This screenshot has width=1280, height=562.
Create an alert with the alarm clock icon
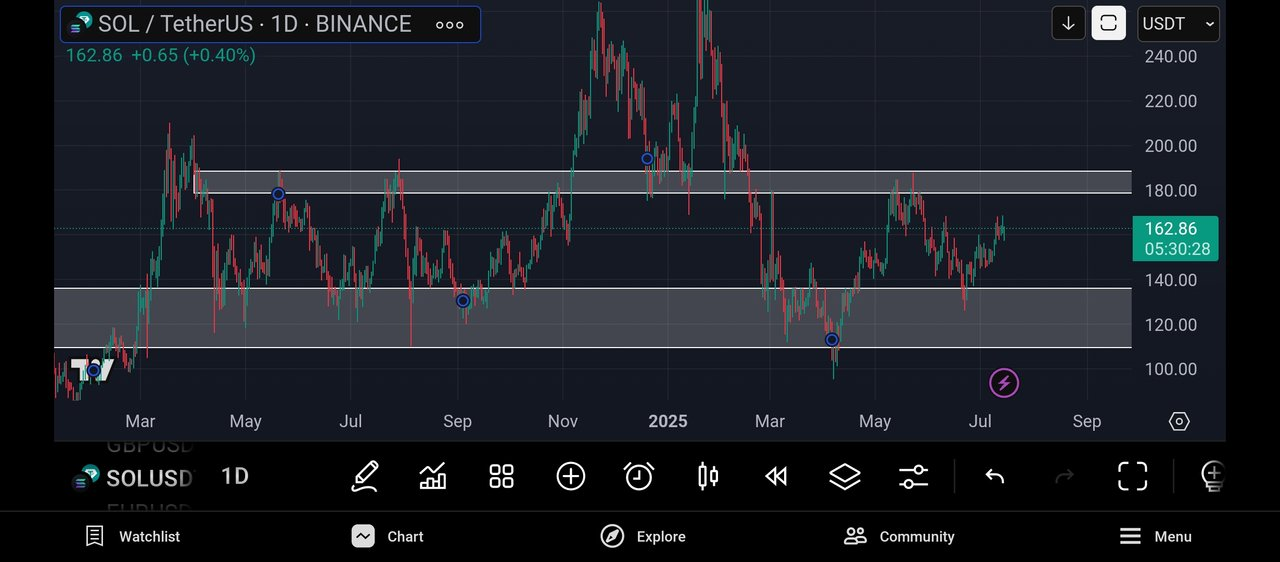click(639, 476)
